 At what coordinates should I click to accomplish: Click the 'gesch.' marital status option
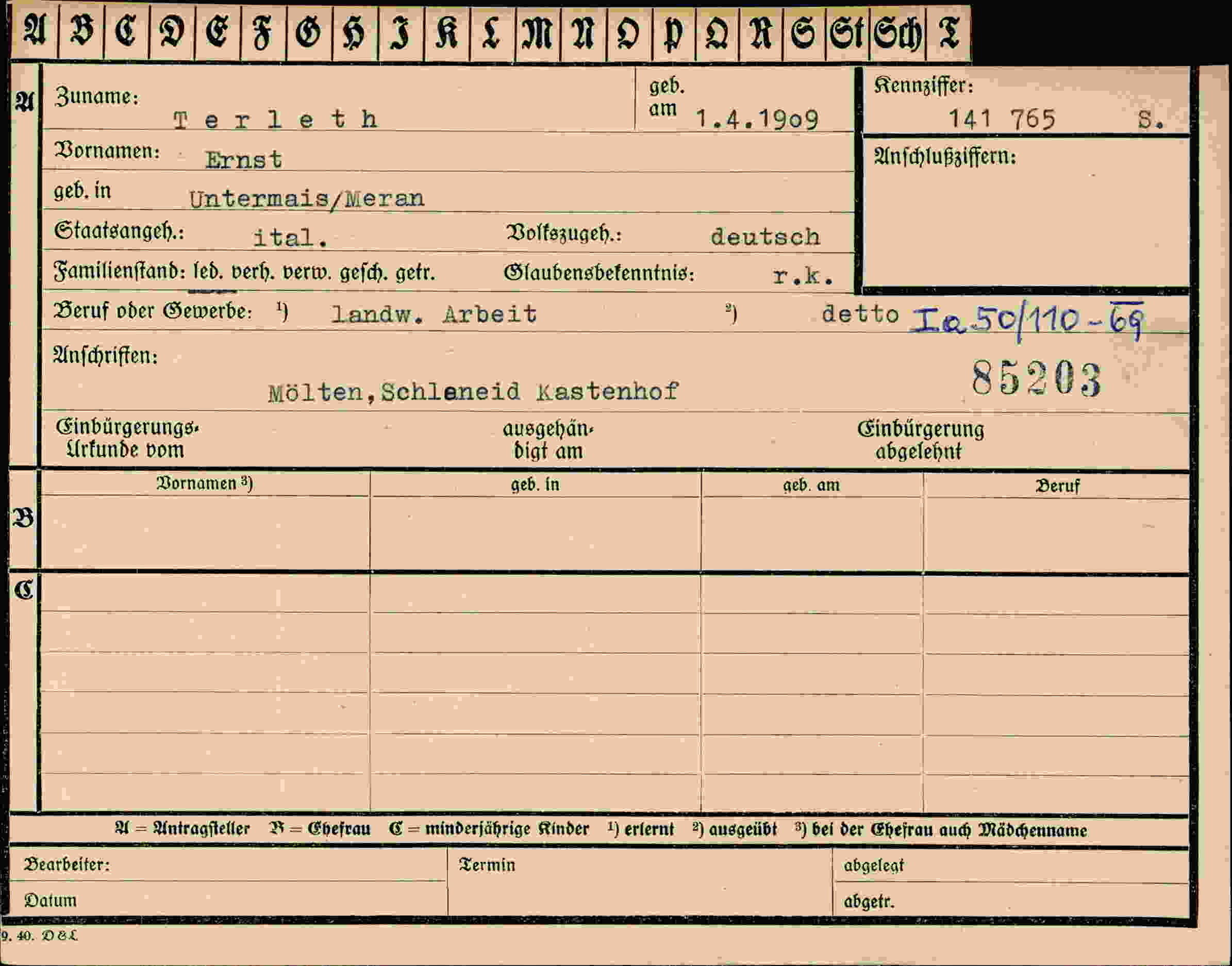click(x=364, y=273)
